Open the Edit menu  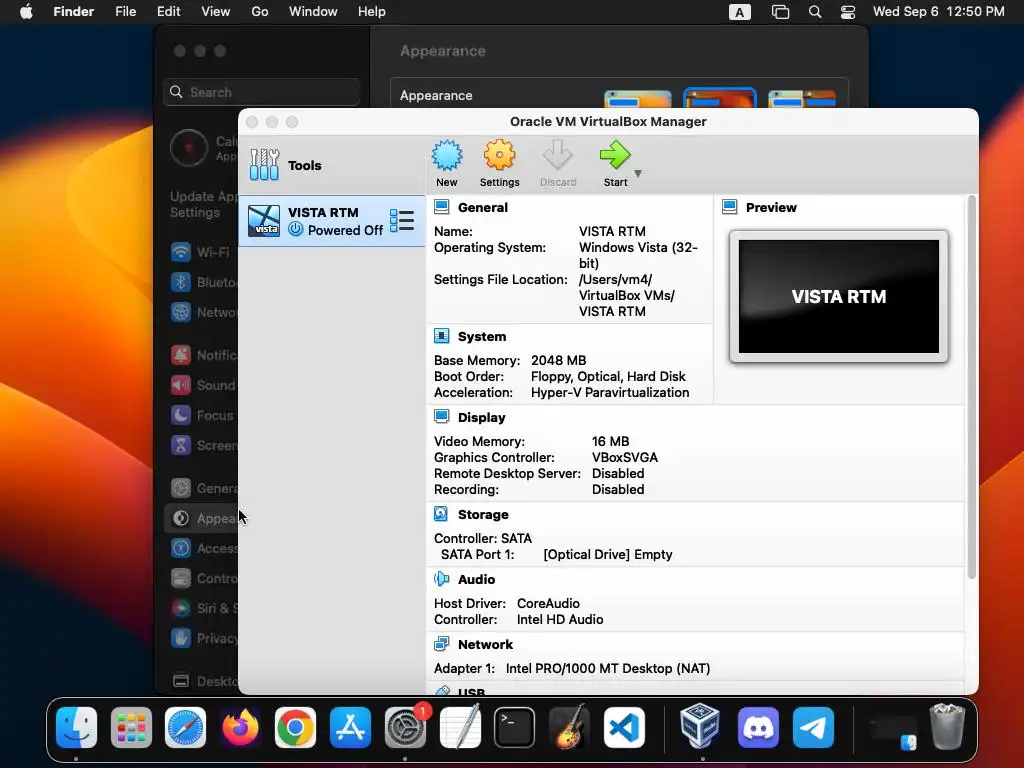(x=168, y=12)
